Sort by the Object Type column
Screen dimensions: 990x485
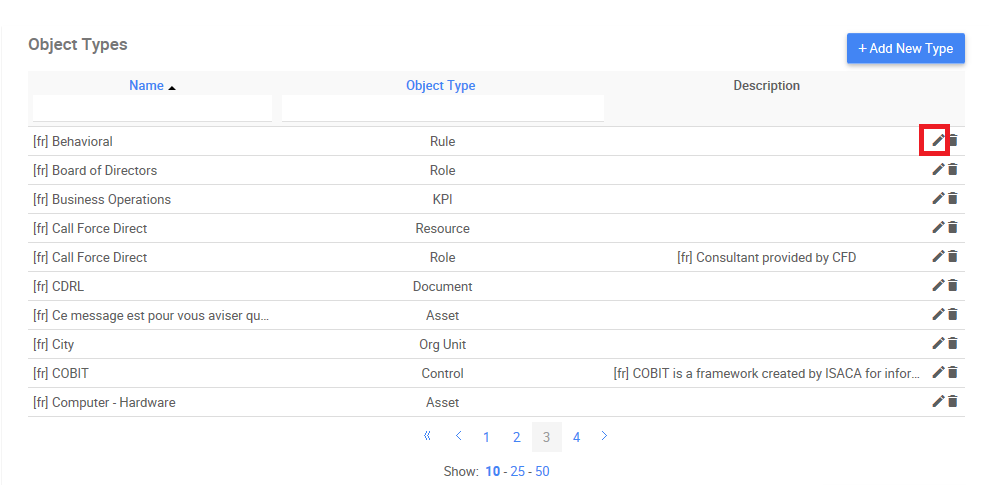tap(440, 86)
